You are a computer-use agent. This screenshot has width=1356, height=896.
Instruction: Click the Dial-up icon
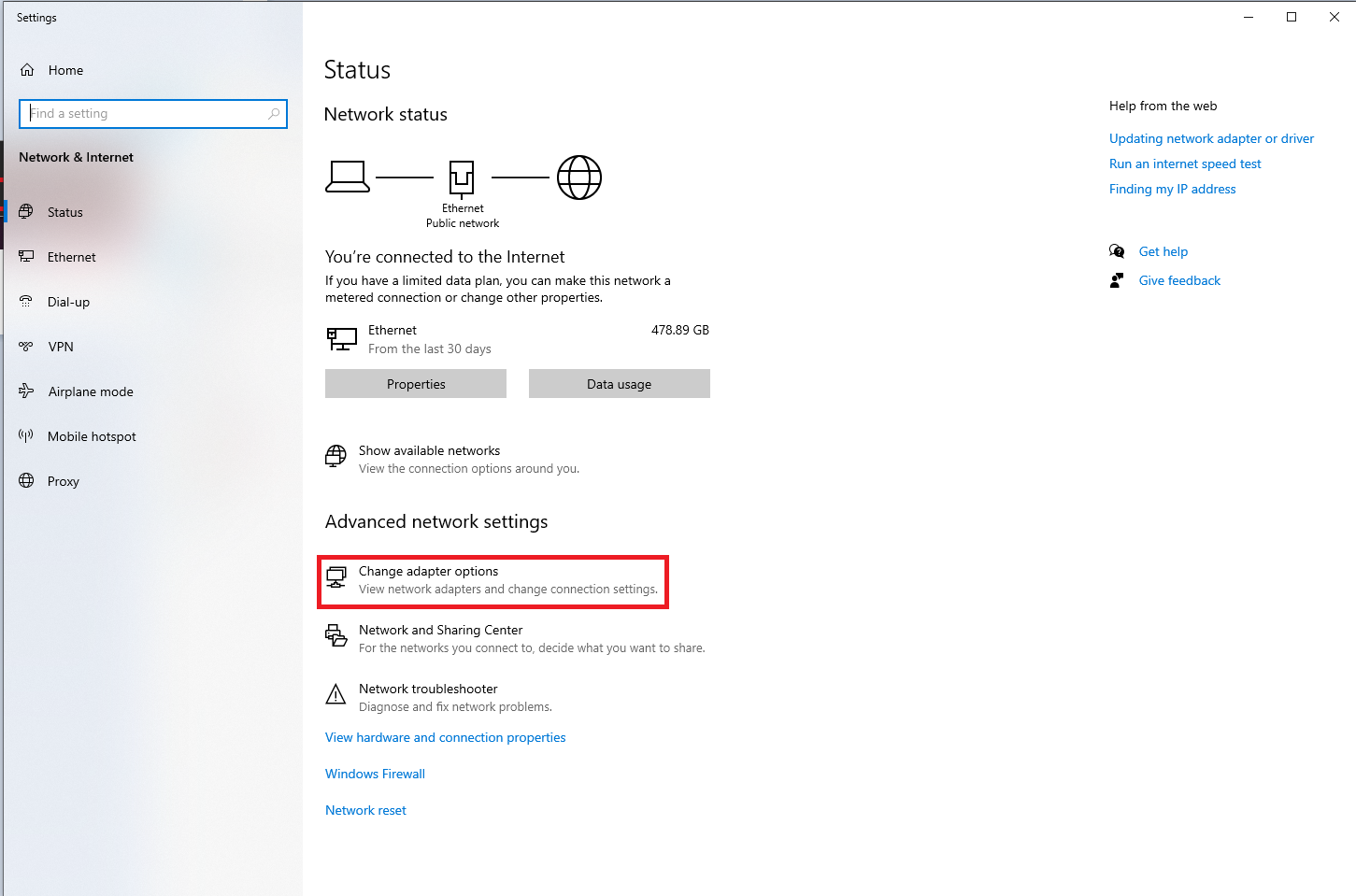point(26,302)
